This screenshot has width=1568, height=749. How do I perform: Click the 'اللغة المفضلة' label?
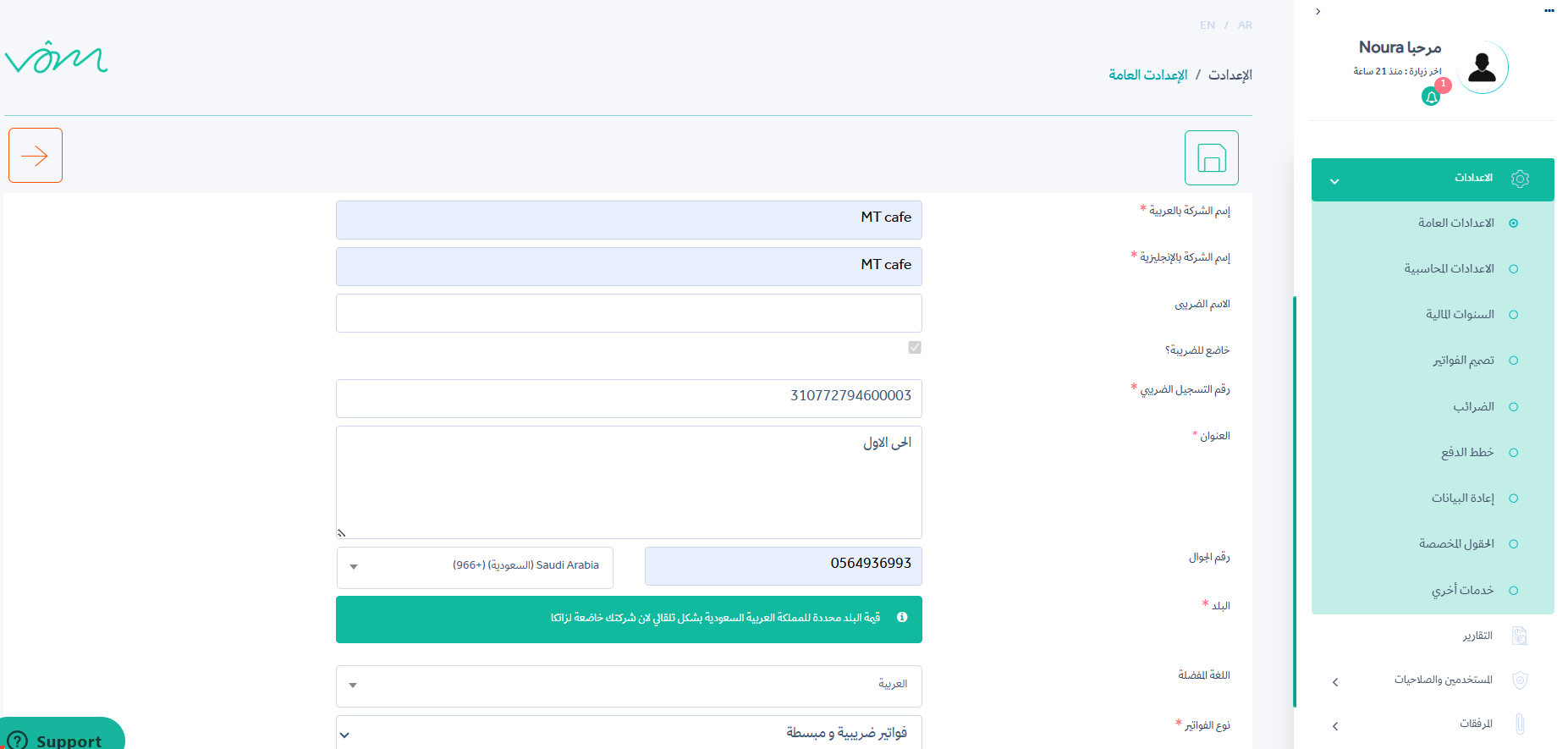pos(1204,675)
